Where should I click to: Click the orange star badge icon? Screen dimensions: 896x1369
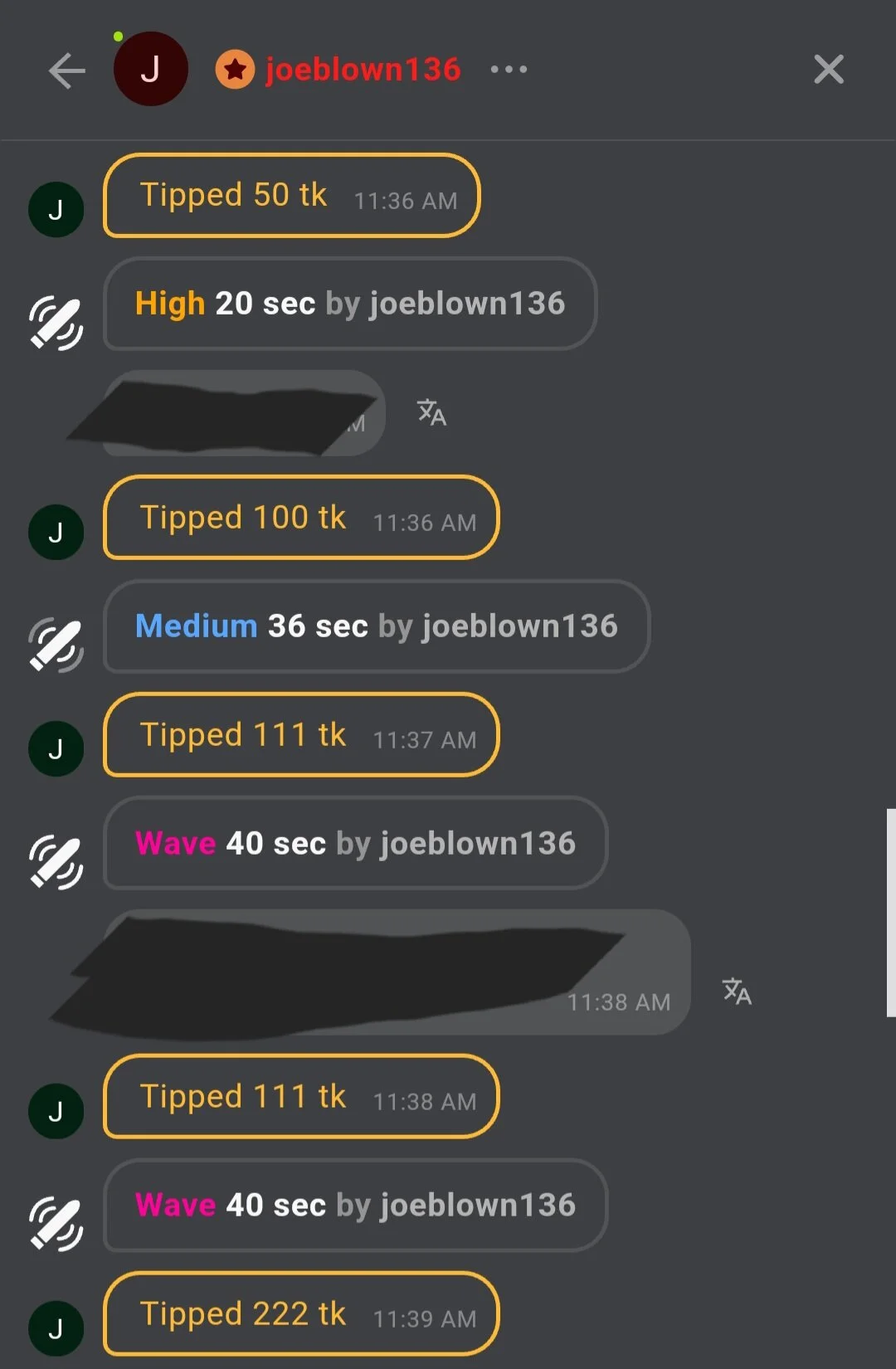pos(235,70)
